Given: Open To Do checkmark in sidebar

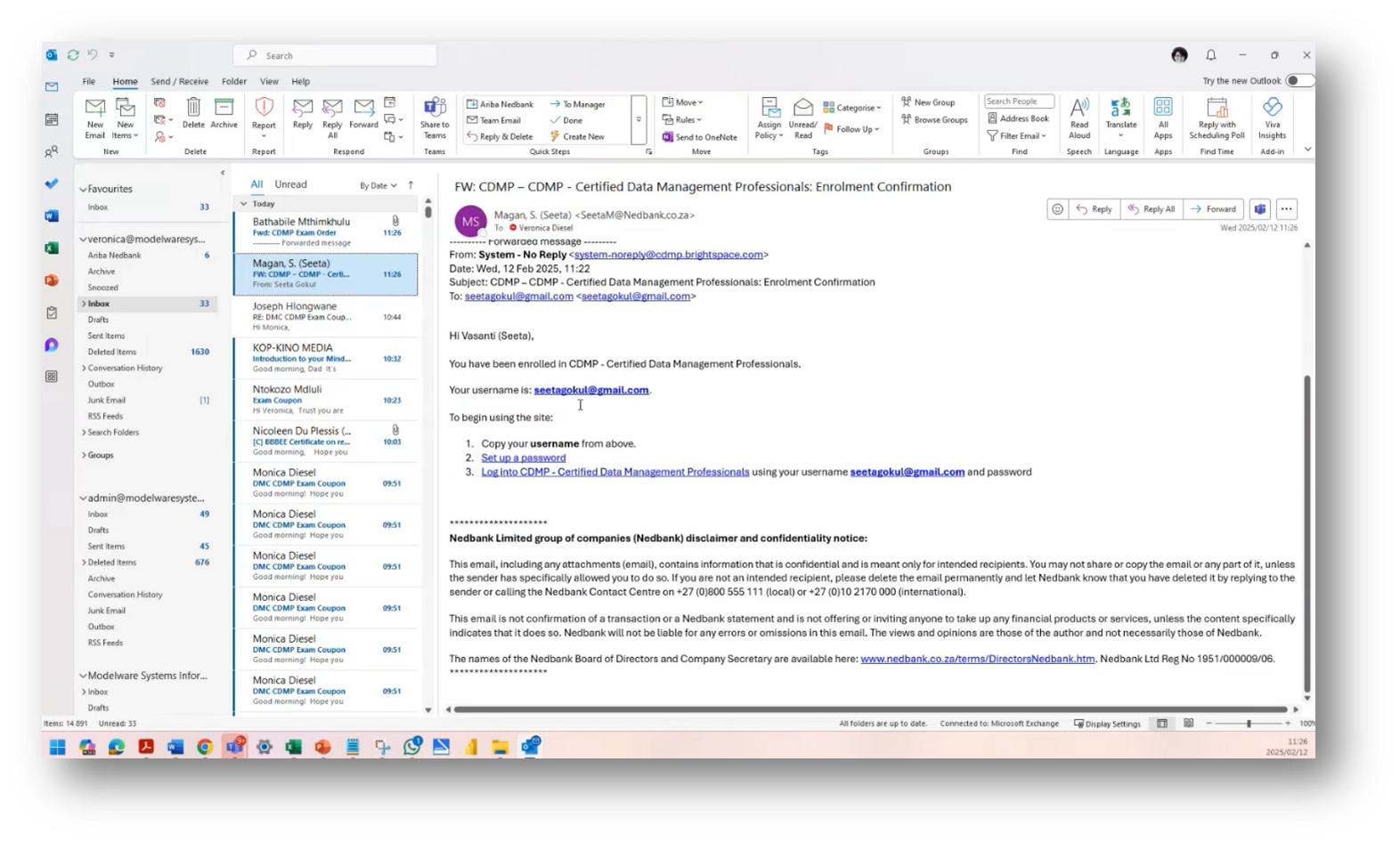Looking at the screenshot, I should coord(52,183).
